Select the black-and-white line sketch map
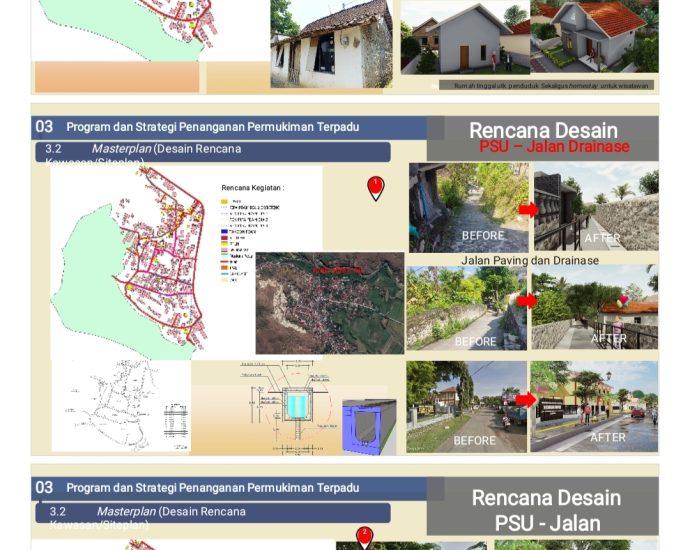Image resolution: width=690 pixels, height=550 pixels. coord(120,404)
